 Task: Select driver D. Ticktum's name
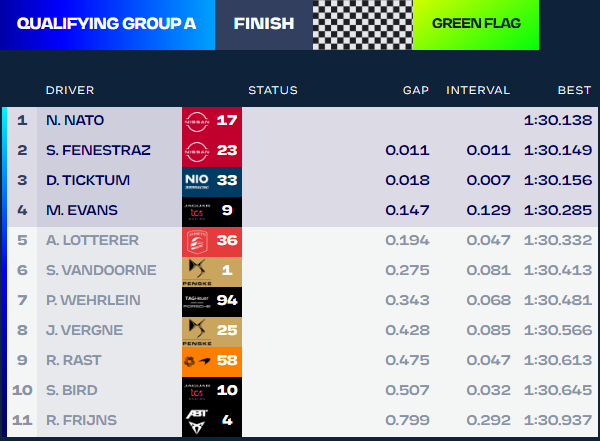(88, 181)
